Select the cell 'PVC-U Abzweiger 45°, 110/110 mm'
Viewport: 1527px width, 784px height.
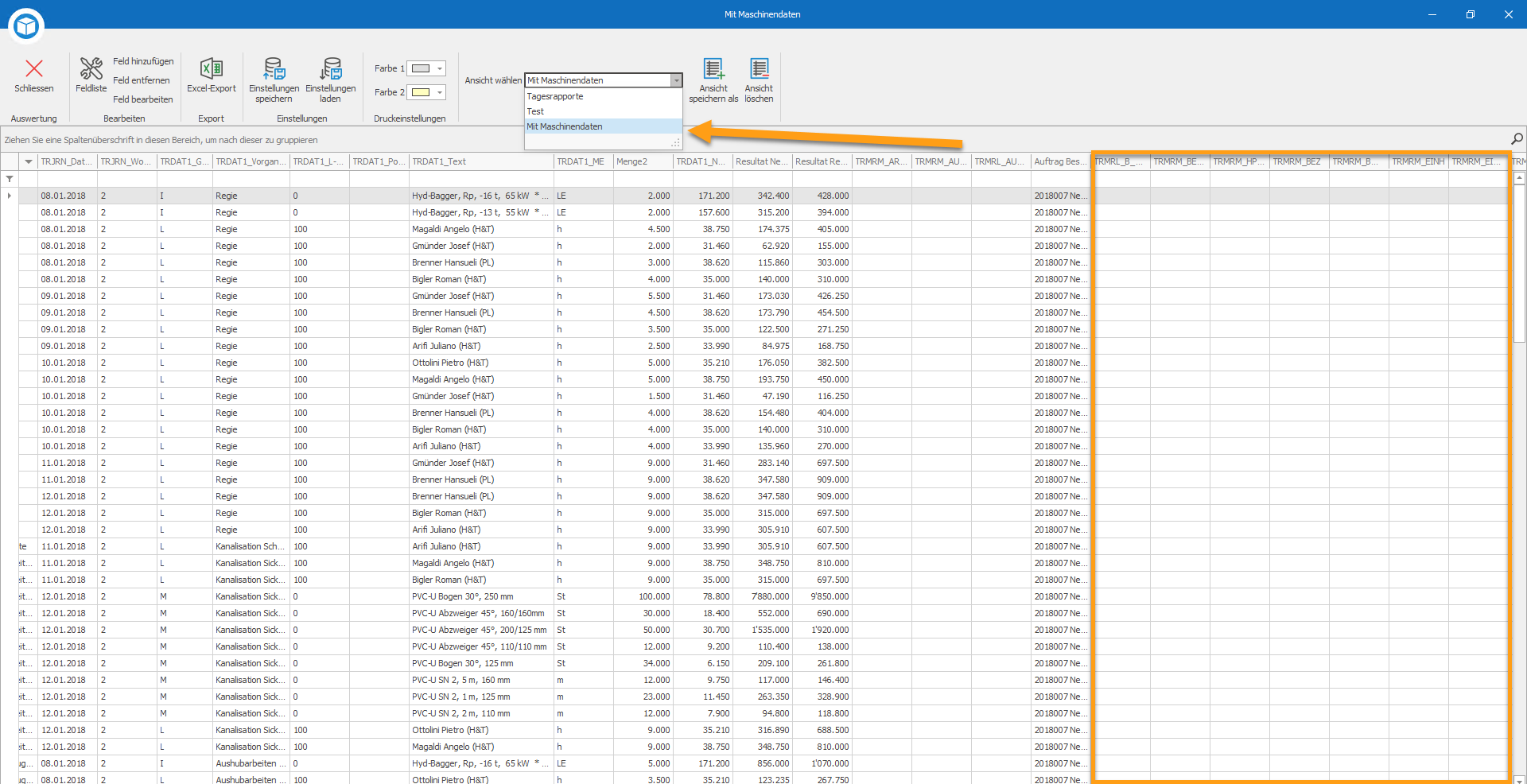point(480,646)
